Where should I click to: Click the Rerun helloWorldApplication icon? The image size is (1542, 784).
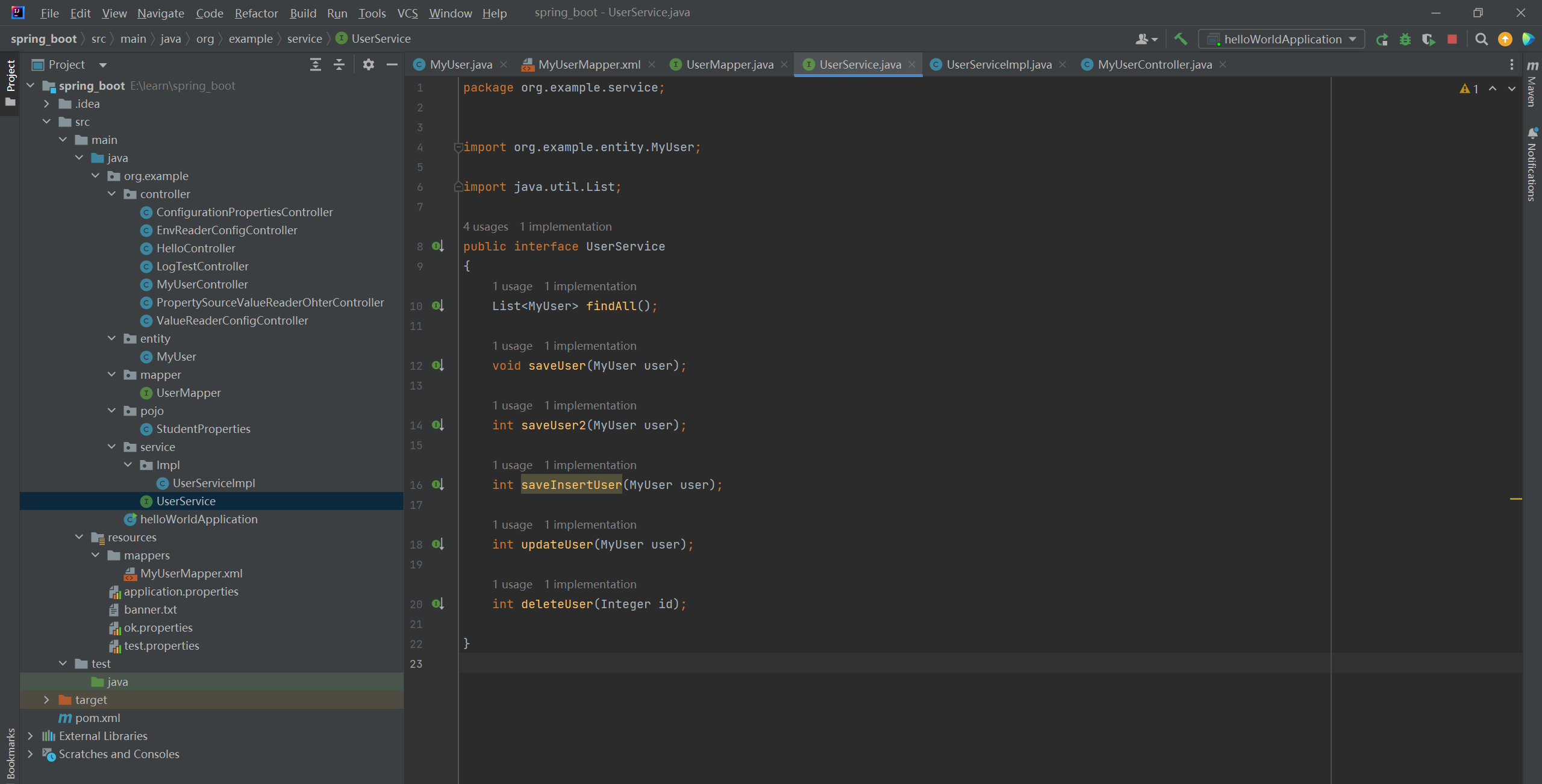pos(1382,39)
